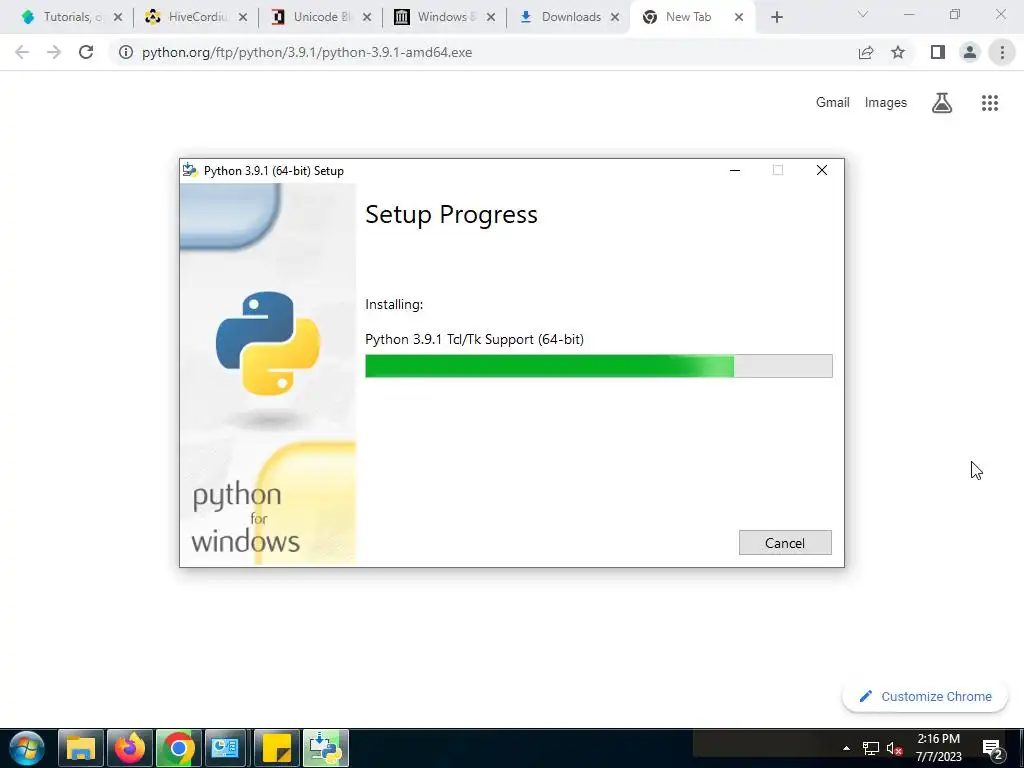Viewport: 1024px width, 768px height.
Task: Open the Windows Start menu
Action: click(27, 748)
